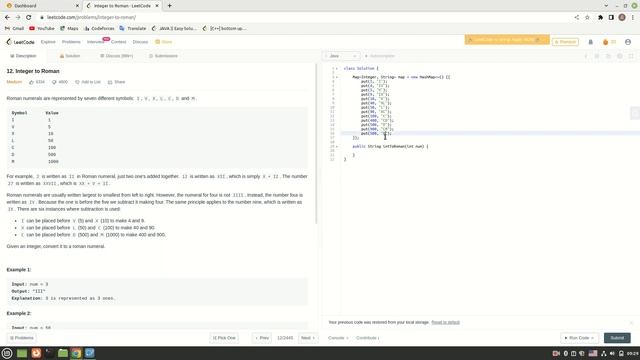
Task: Open the Explore menu item
Action: pyautogui.click(x=48, y=42)
